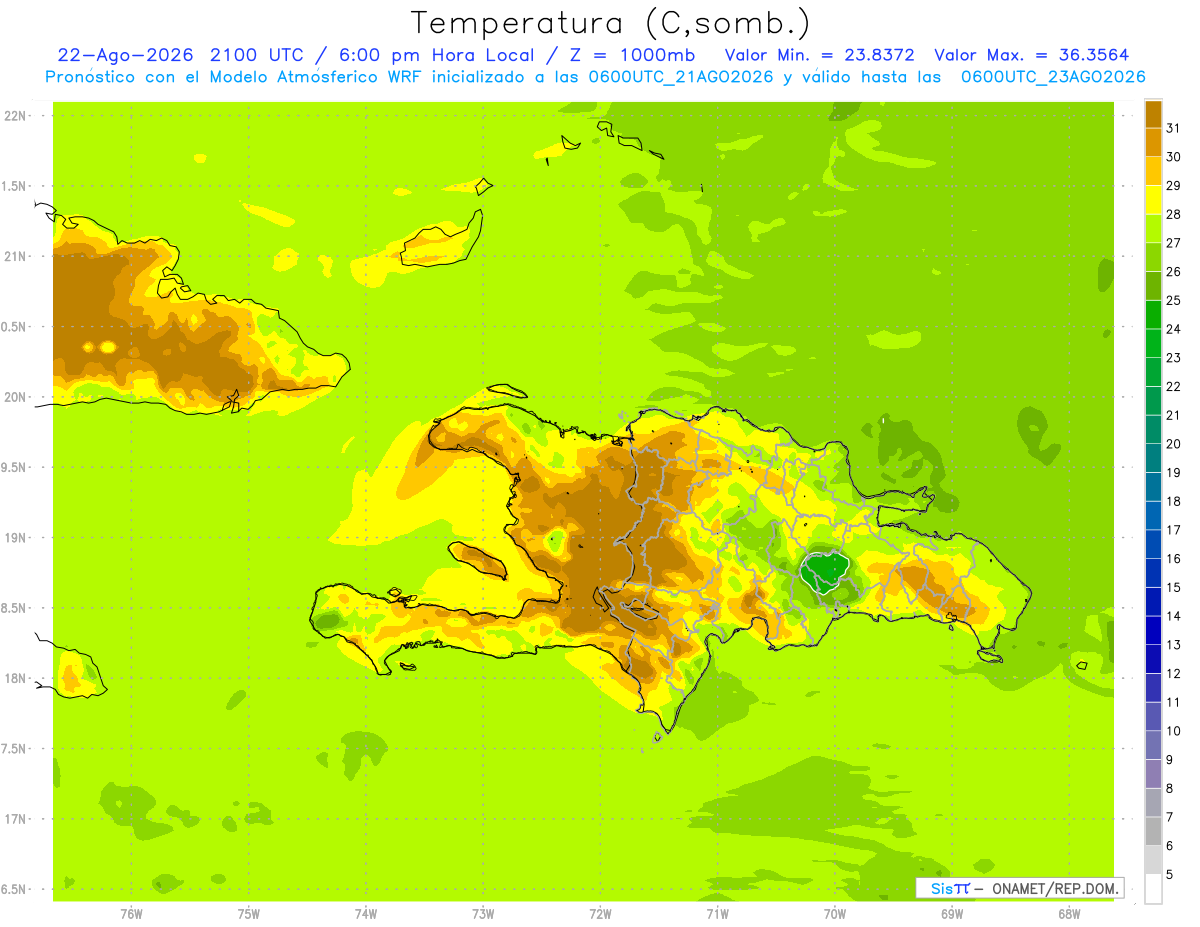Image resolution: width=1200 pixels, height=927 pixels.
Task: Click the legend label '18'
Action: [x=1173, y=502]
